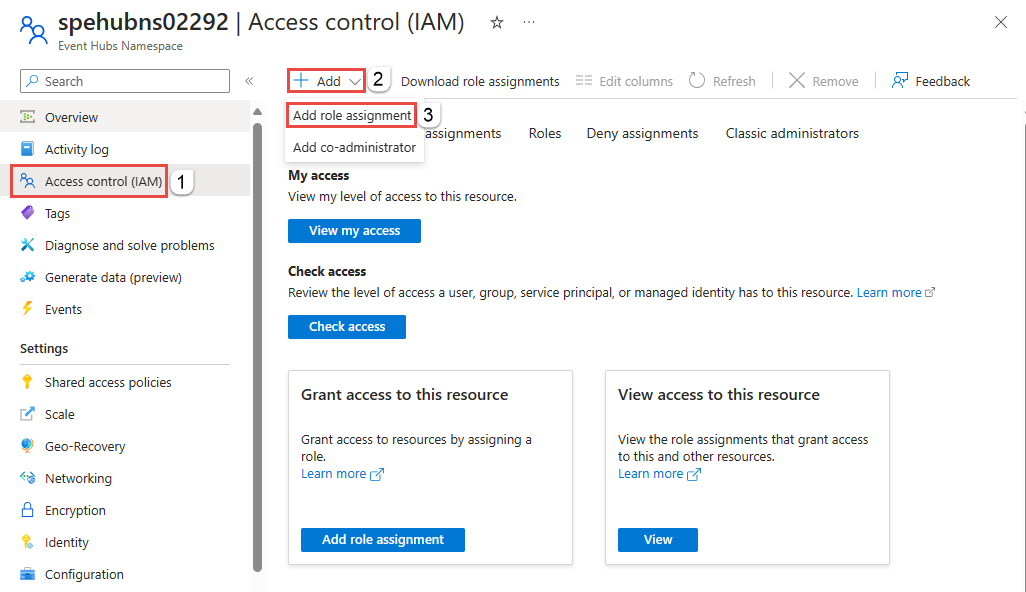Switch to the Roles tab
Viewport: 1026px width, 592px height.
(x=545, y=133)
